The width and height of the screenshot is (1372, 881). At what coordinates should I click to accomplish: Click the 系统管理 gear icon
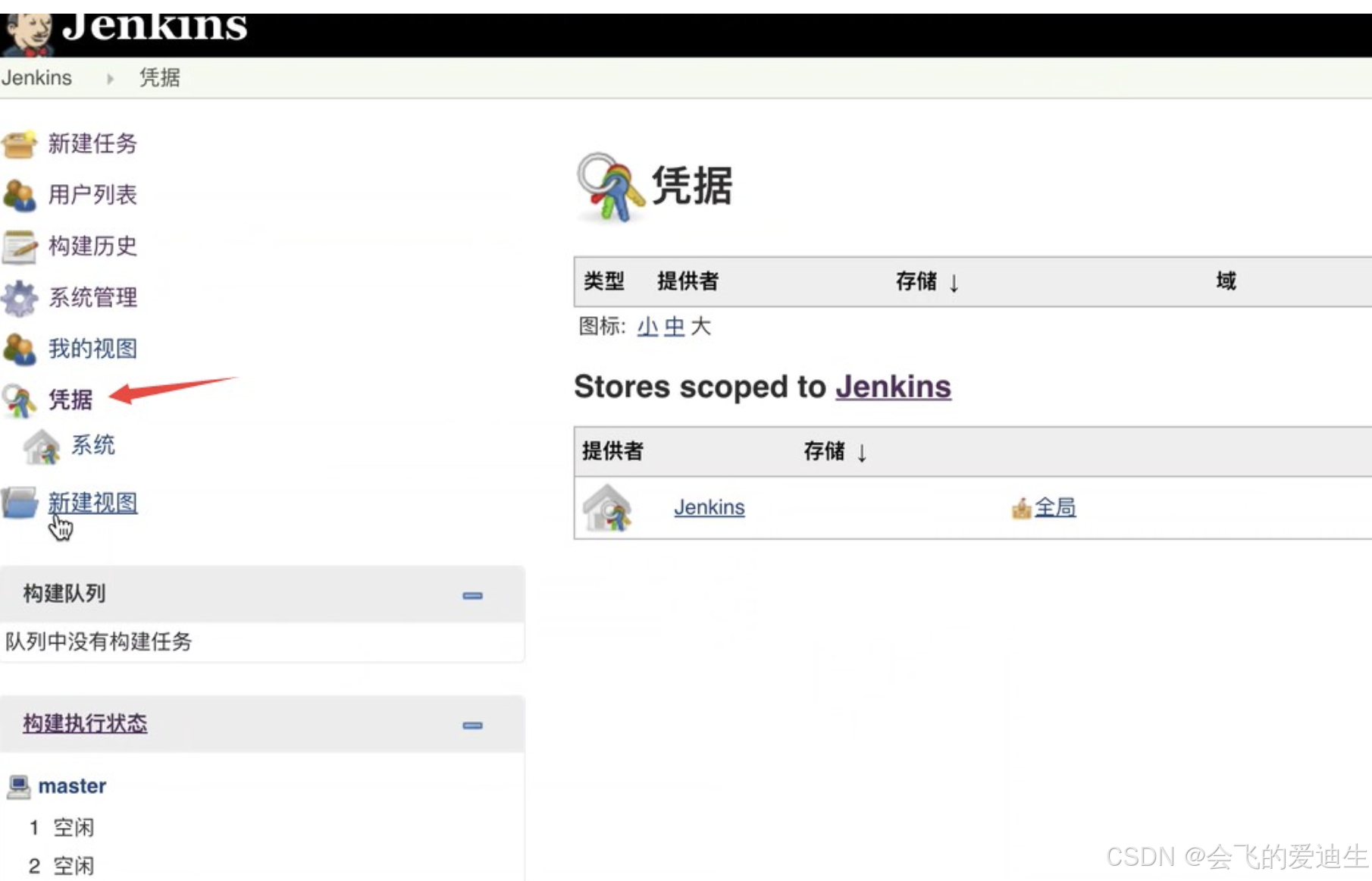(x=20, y=298)
